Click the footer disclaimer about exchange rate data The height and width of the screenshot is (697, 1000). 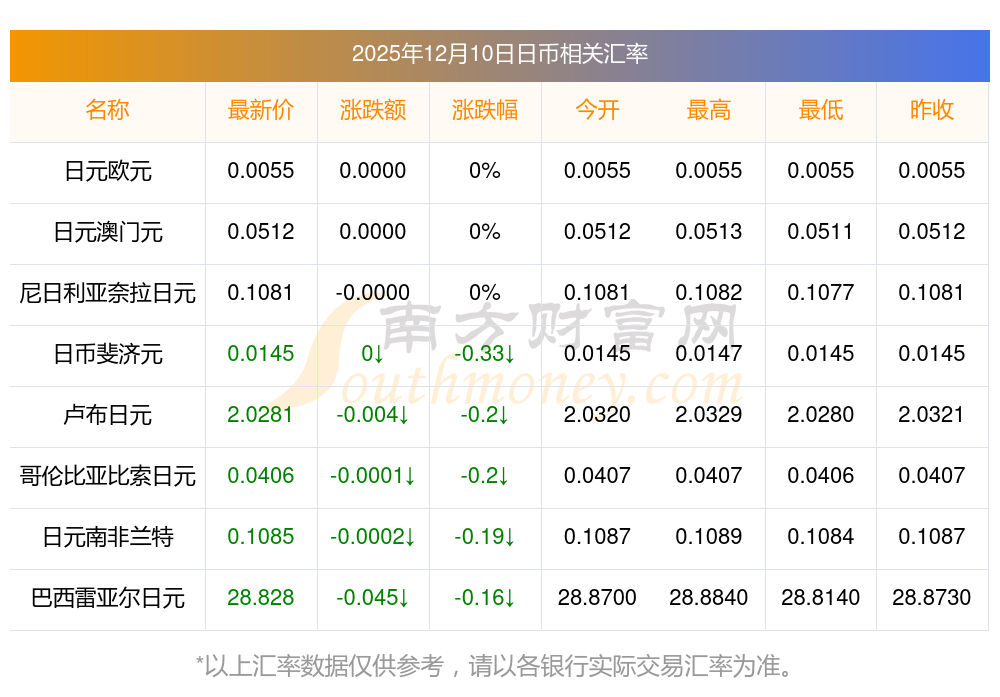tap(499, 665)
